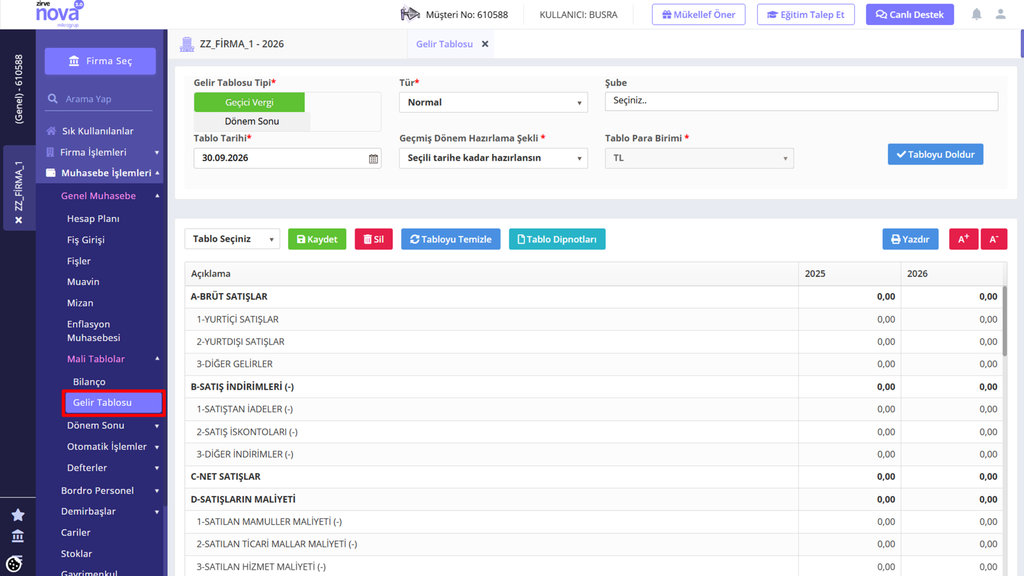Open the Tür dropdown set to Normal
Screen dimensions: 1024x576
(493, 102)
